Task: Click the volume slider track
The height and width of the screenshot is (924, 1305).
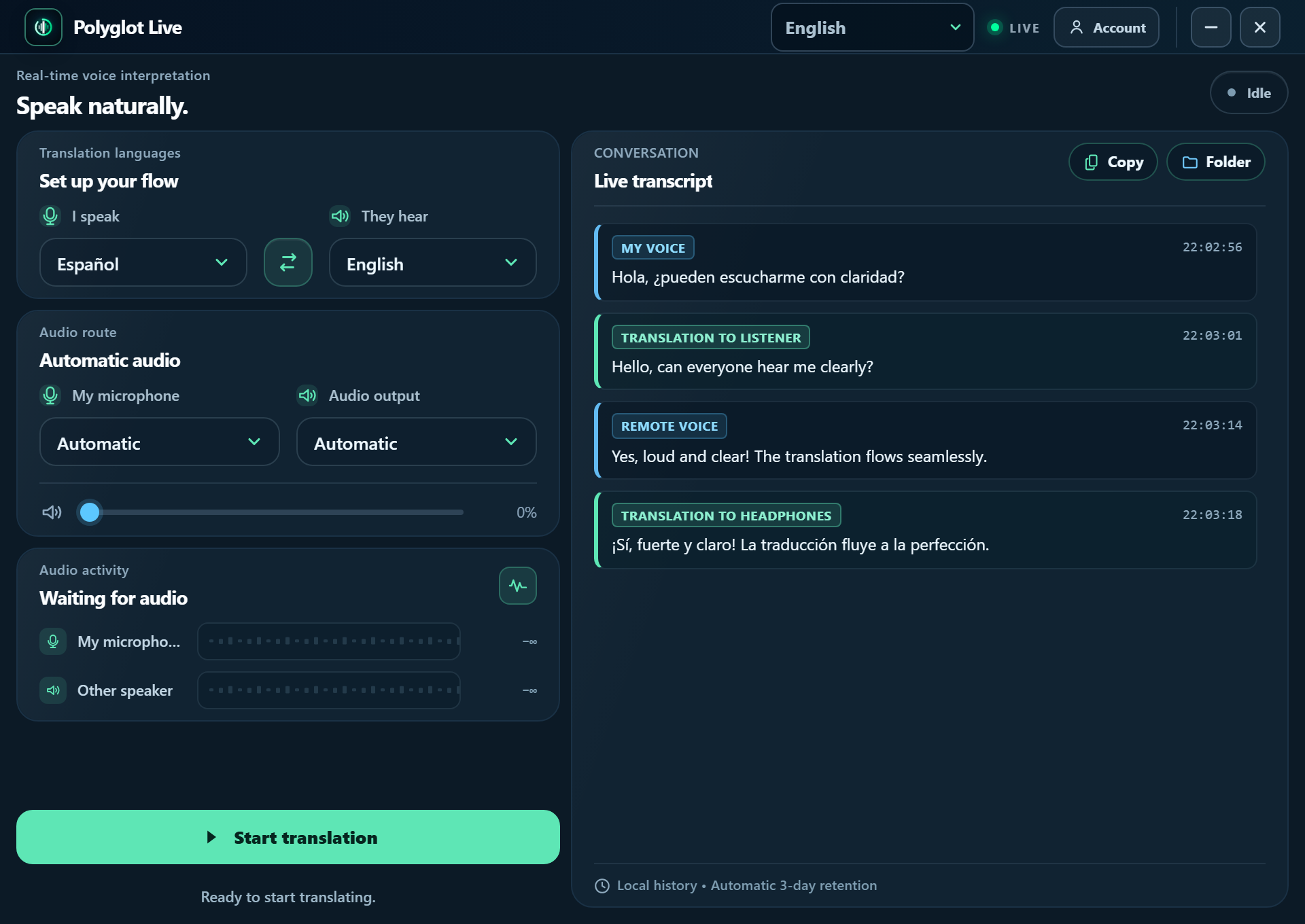Action: [x=271, y=512]
